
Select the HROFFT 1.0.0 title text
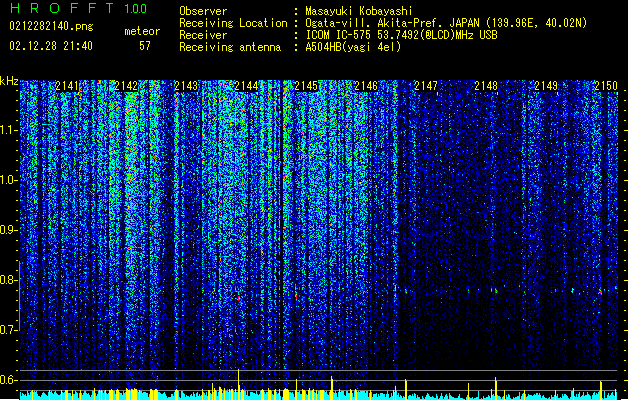click(x=79, y=8)
